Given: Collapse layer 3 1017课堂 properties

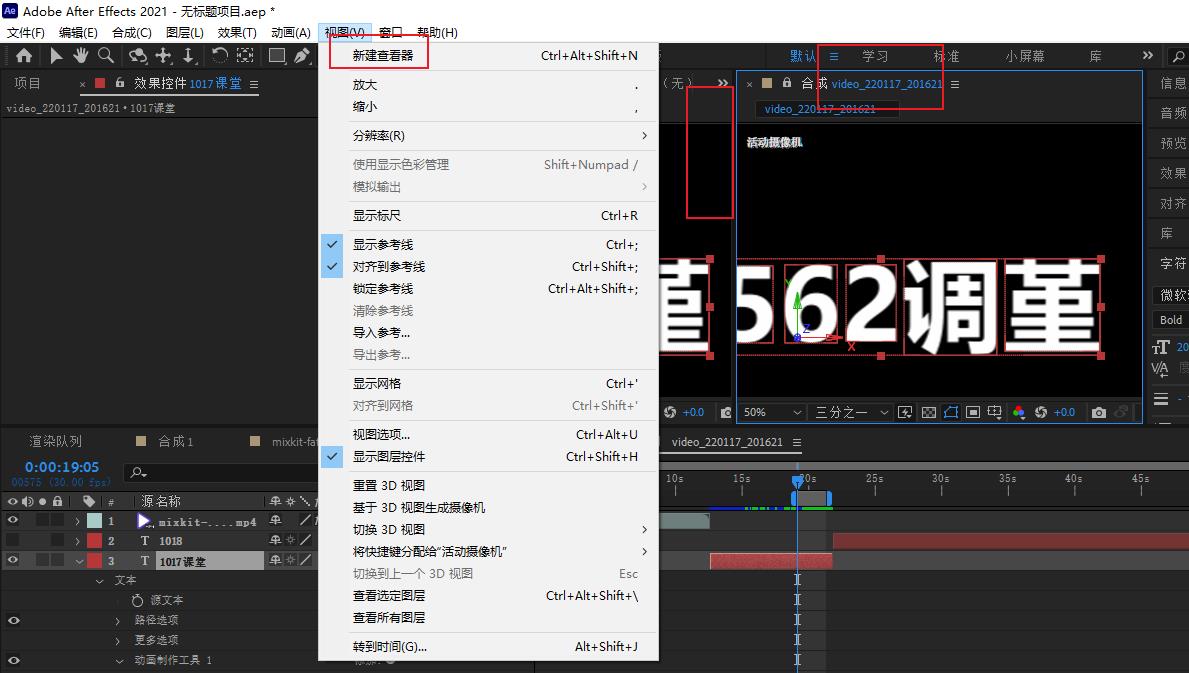Looking at the screenshot, I should pyautogui.click(x=79, y=561).
